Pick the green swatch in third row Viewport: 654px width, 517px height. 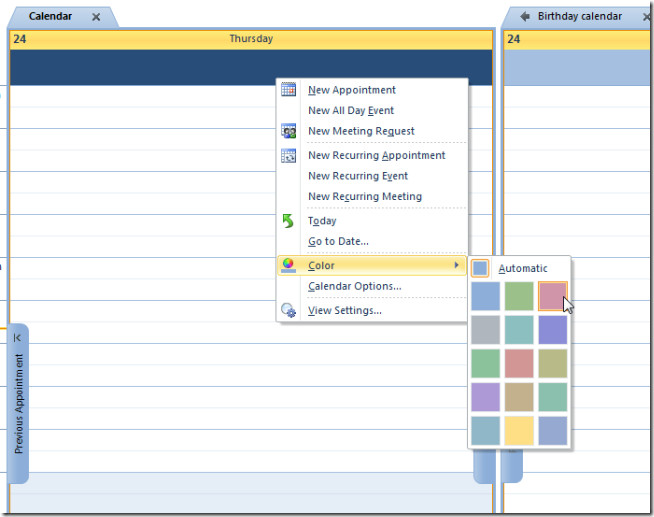pyautogui.click(x=485, y=364)
